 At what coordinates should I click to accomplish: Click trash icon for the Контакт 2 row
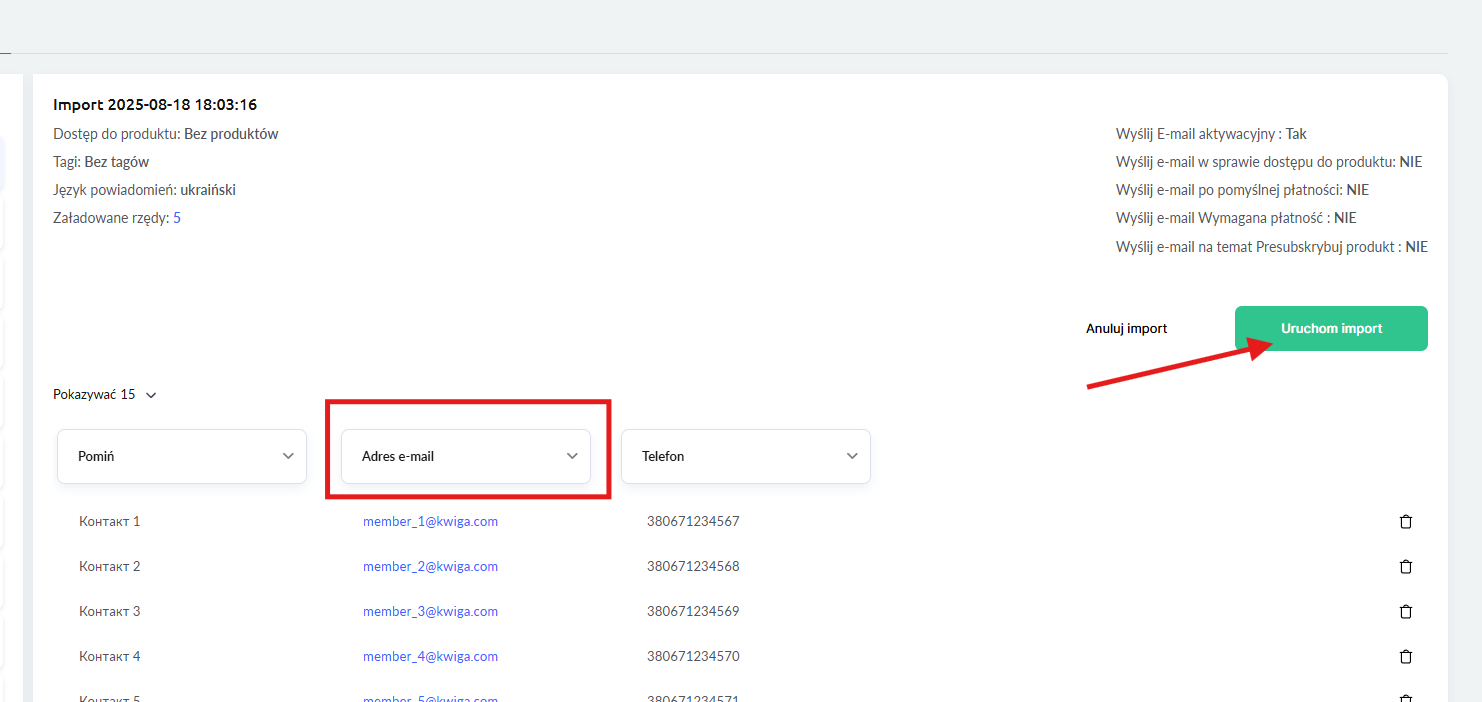coord(1405,566)
